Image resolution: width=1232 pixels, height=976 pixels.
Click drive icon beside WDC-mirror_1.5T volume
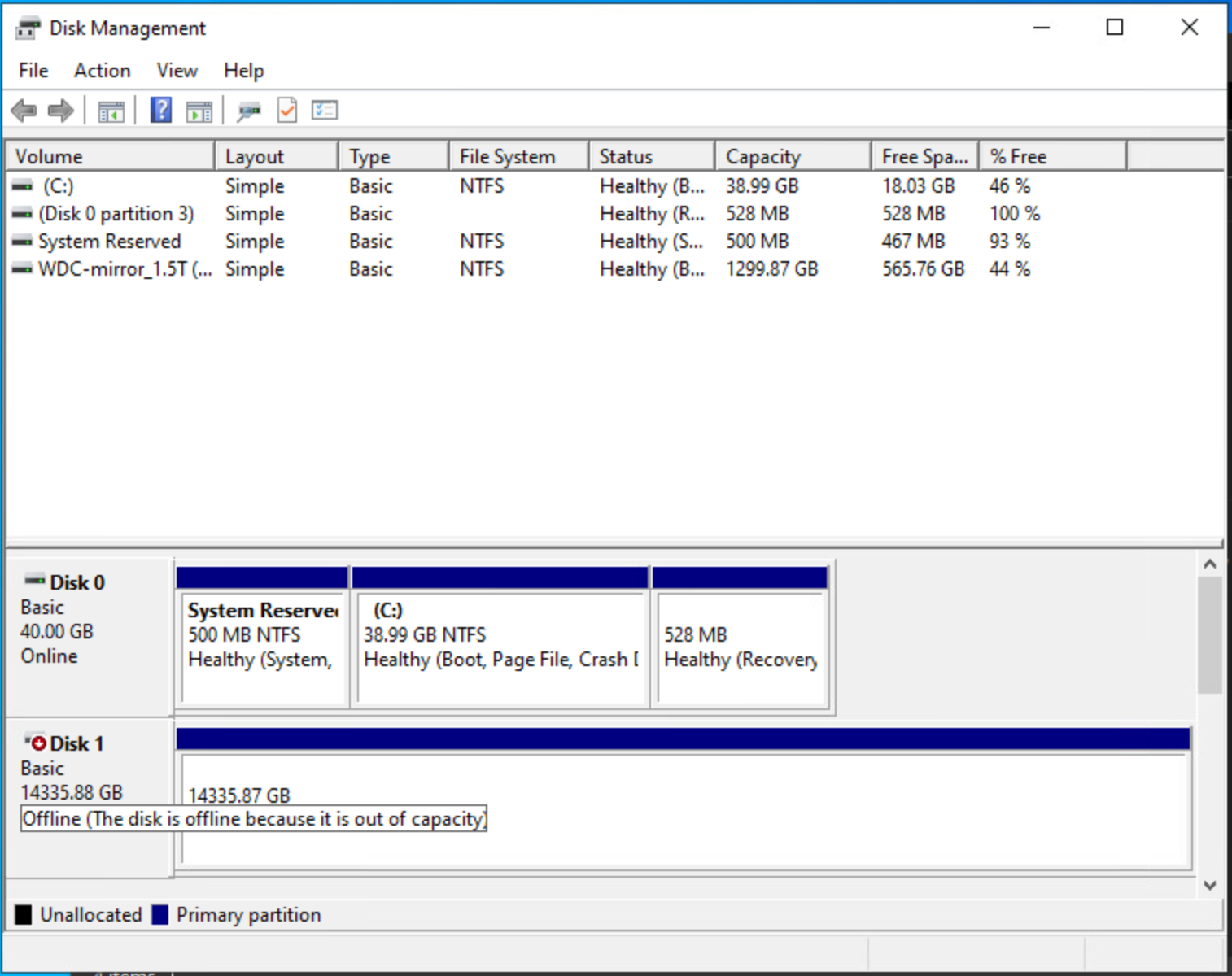point(22,269)
